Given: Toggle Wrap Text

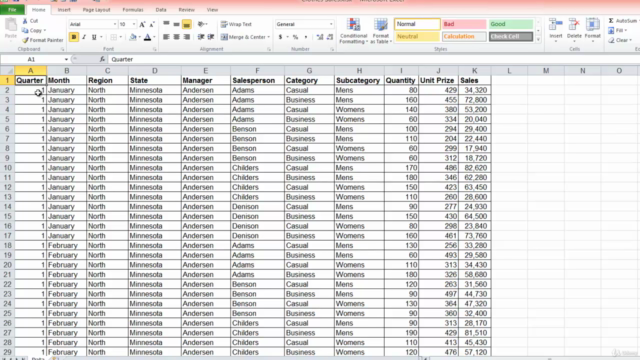Looking at the screenshot, I should point(236,24).
